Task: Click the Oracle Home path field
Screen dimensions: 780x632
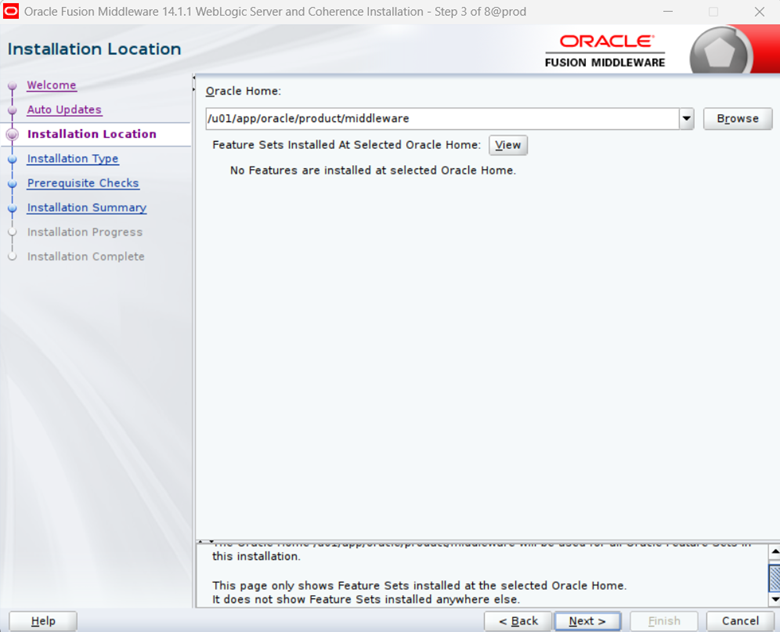Action: [442, 118]
